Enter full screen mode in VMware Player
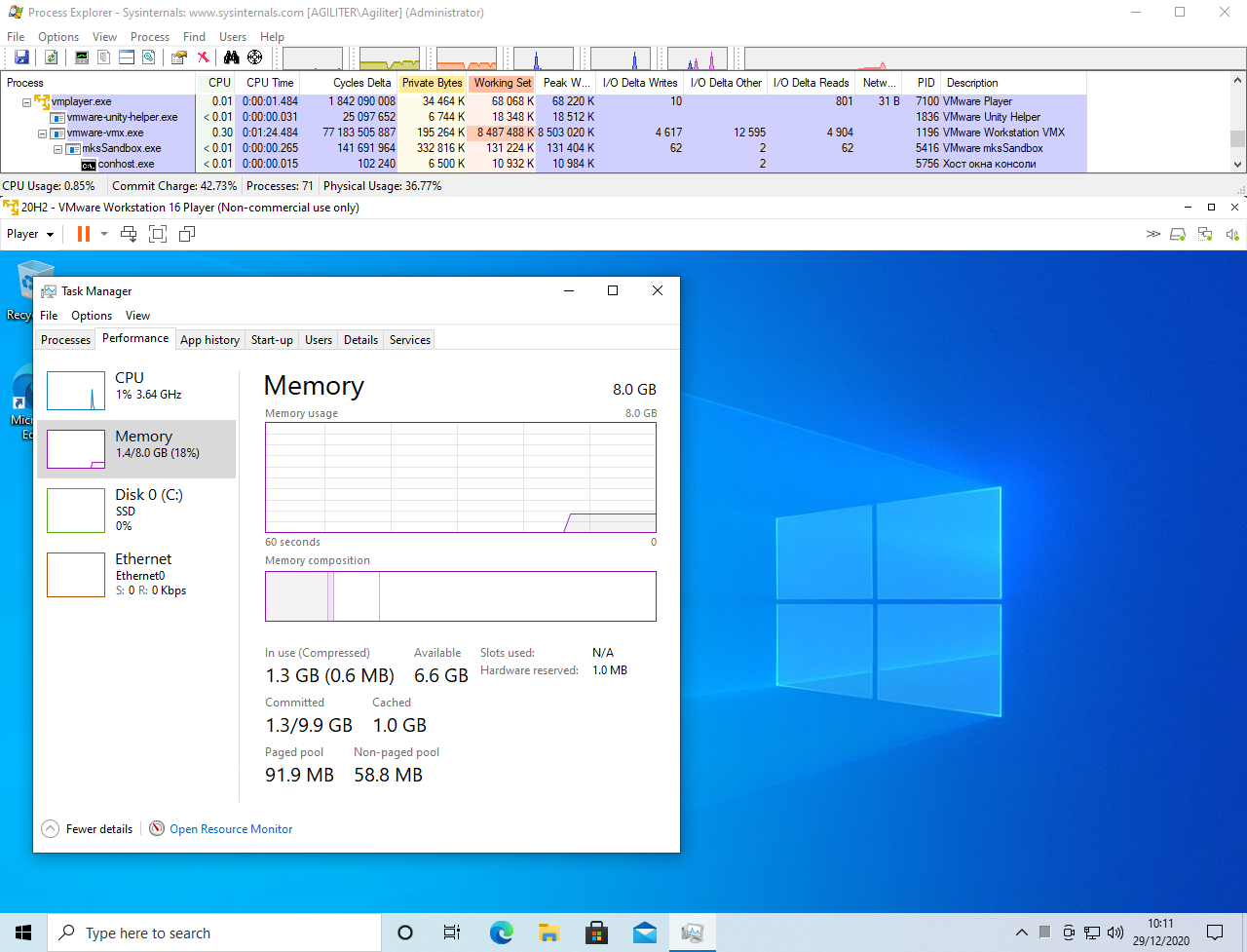 (158, 234)
